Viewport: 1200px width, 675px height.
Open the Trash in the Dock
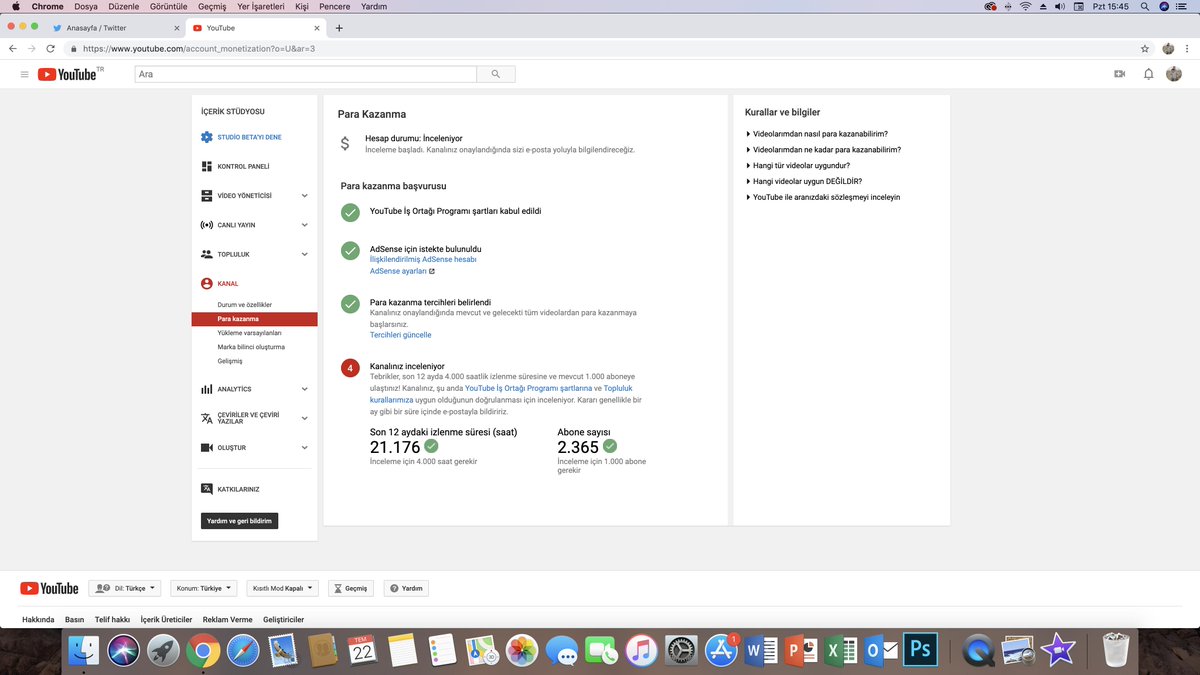point(1115,651)
